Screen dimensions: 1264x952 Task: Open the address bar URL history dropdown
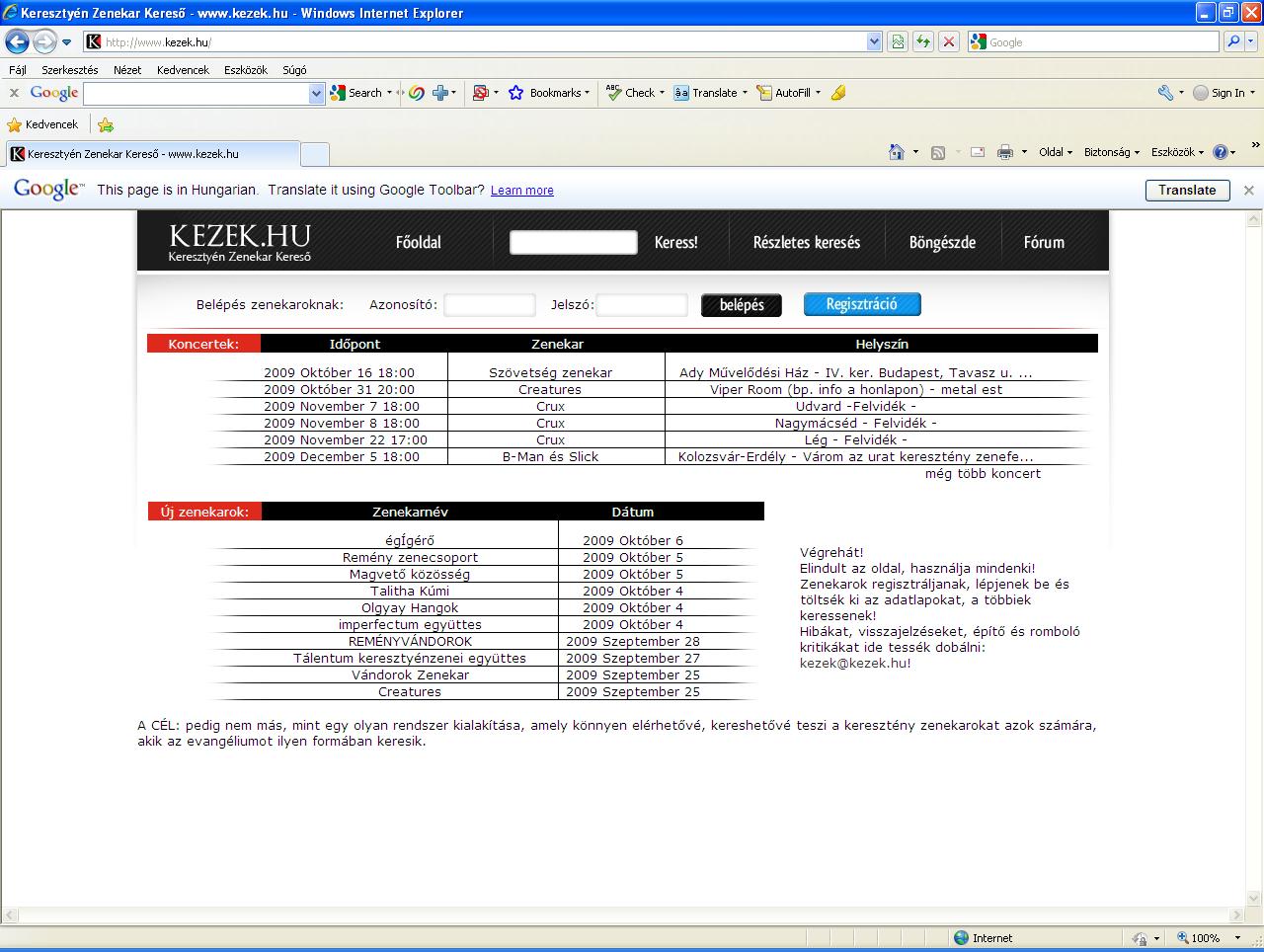pyautogui.click(x=874, y=41)
